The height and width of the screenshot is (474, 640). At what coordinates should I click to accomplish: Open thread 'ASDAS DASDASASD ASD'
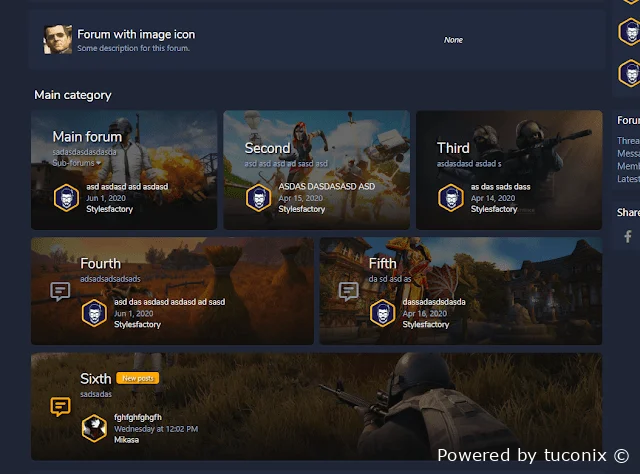(327, 187)
